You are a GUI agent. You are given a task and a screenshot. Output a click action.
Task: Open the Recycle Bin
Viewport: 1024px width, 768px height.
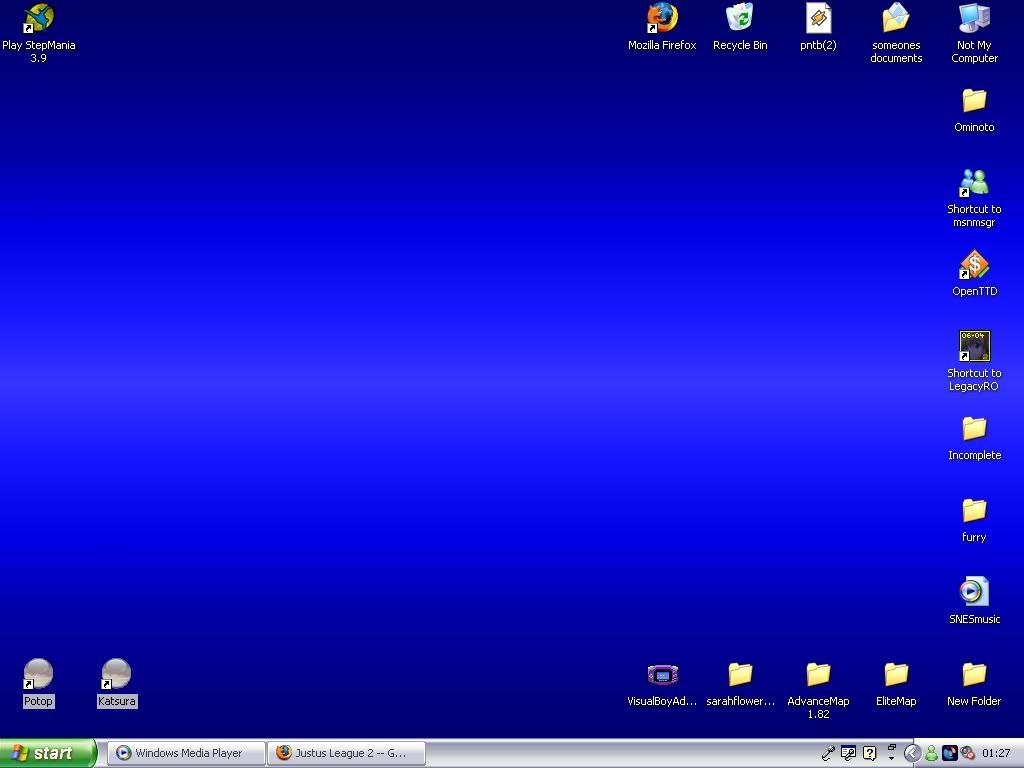[740, 19]
